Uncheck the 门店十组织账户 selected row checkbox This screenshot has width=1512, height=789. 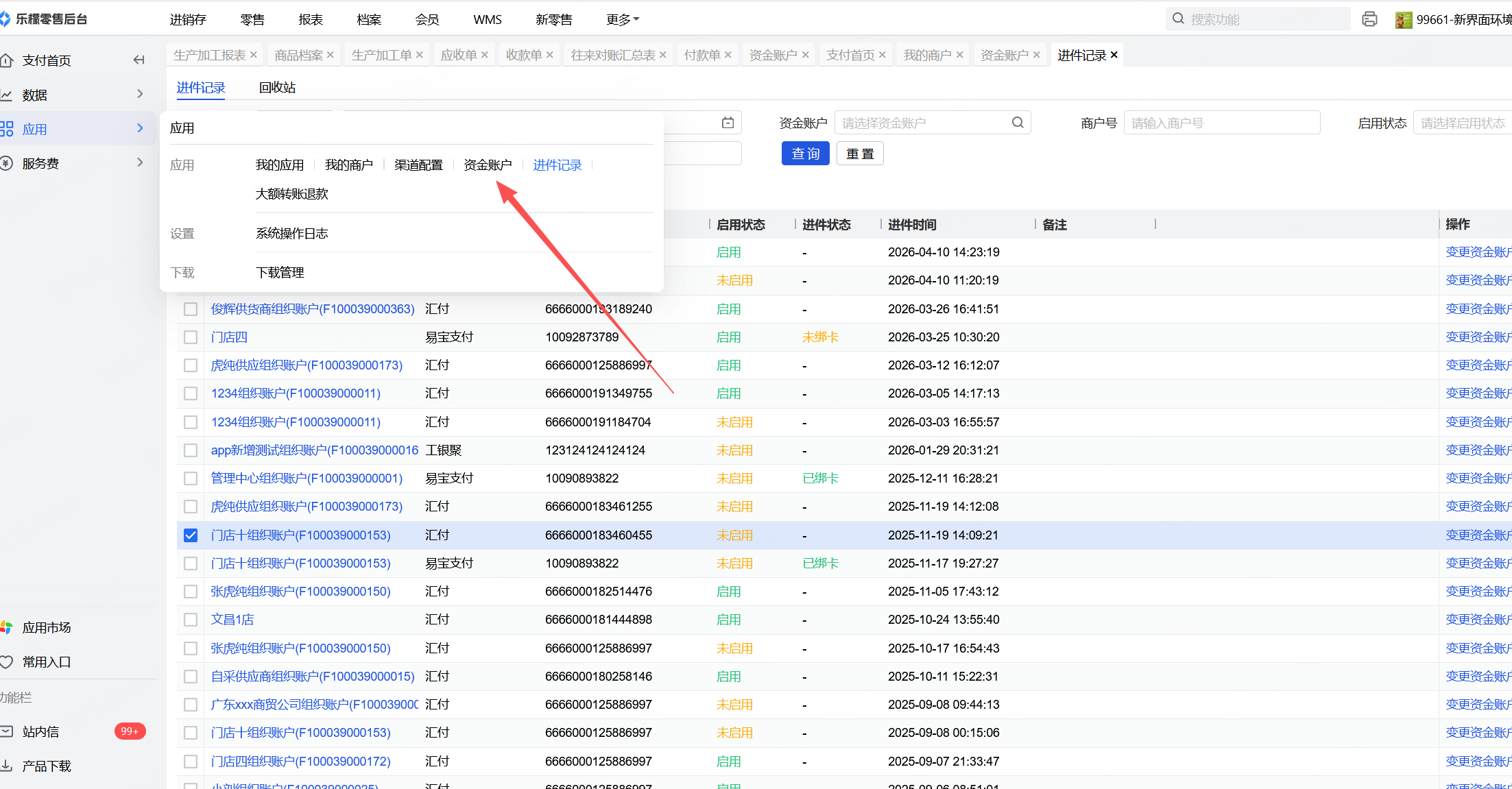point(191,535)
